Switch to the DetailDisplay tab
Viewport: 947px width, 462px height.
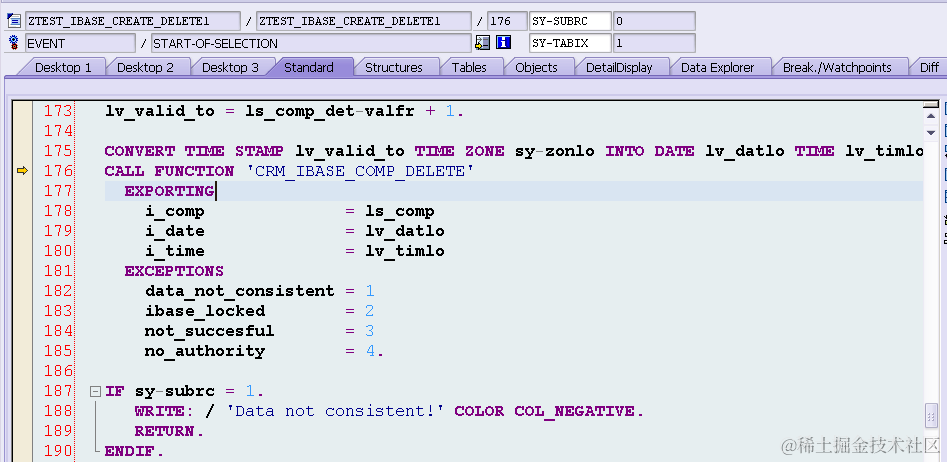pyautogui.click(x=619, y=68)
